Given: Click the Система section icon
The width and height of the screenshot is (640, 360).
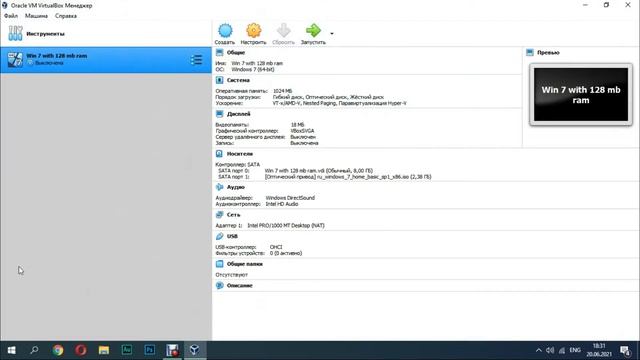Looking at the screenshot, I should click(220, 80).
